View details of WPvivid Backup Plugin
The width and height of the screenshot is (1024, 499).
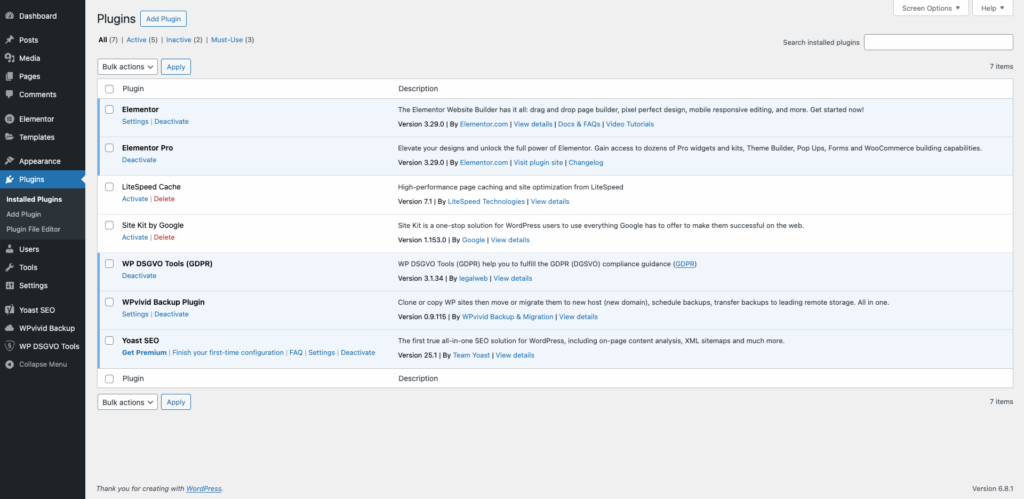coord(578,317)
